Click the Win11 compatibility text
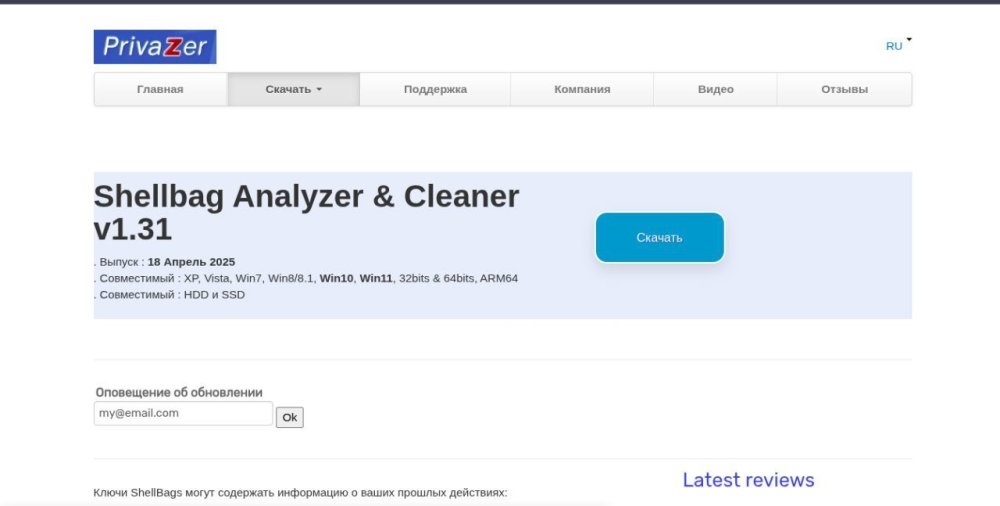The image size is (1000, 506). (376, 278)
